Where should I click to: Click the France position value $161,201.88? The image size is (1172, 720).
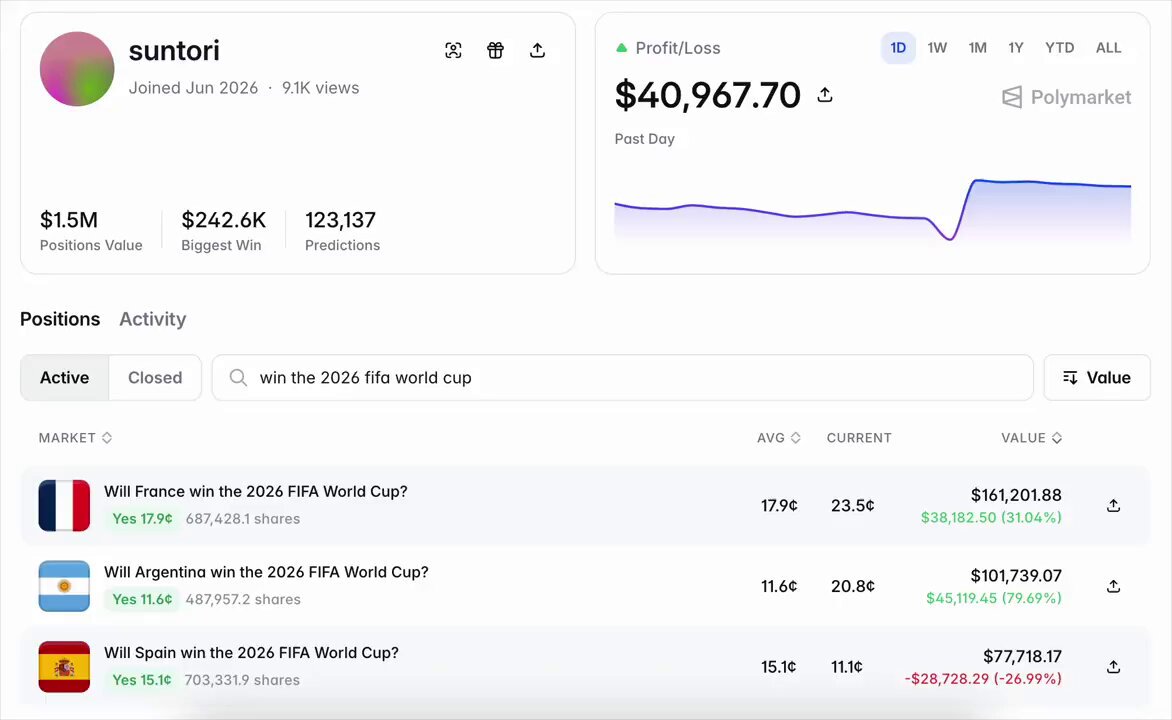[1016, 495]
